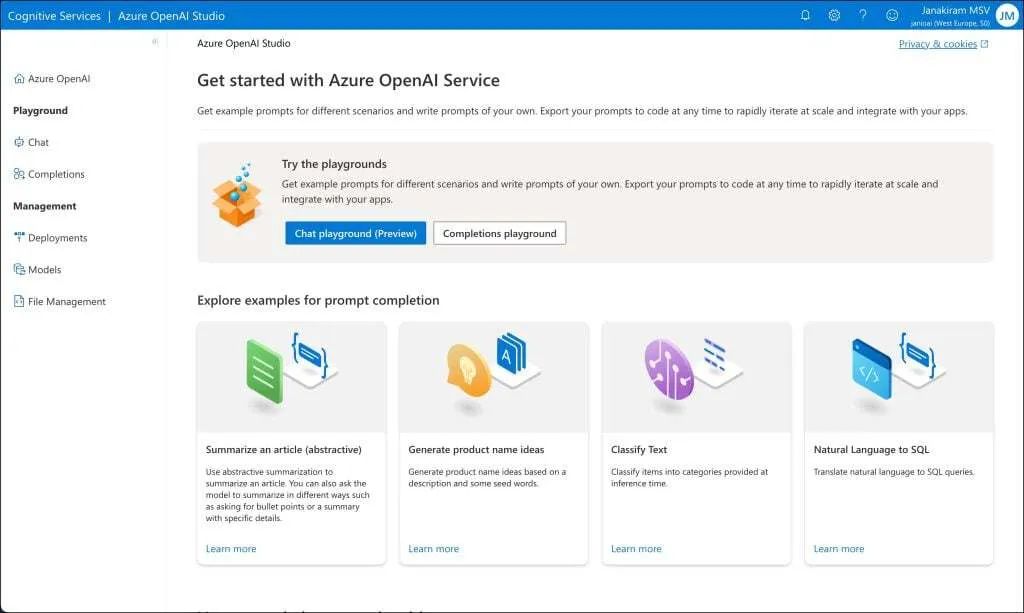
Task: Go to Azure OpenAI home
Action: point(52,78)
